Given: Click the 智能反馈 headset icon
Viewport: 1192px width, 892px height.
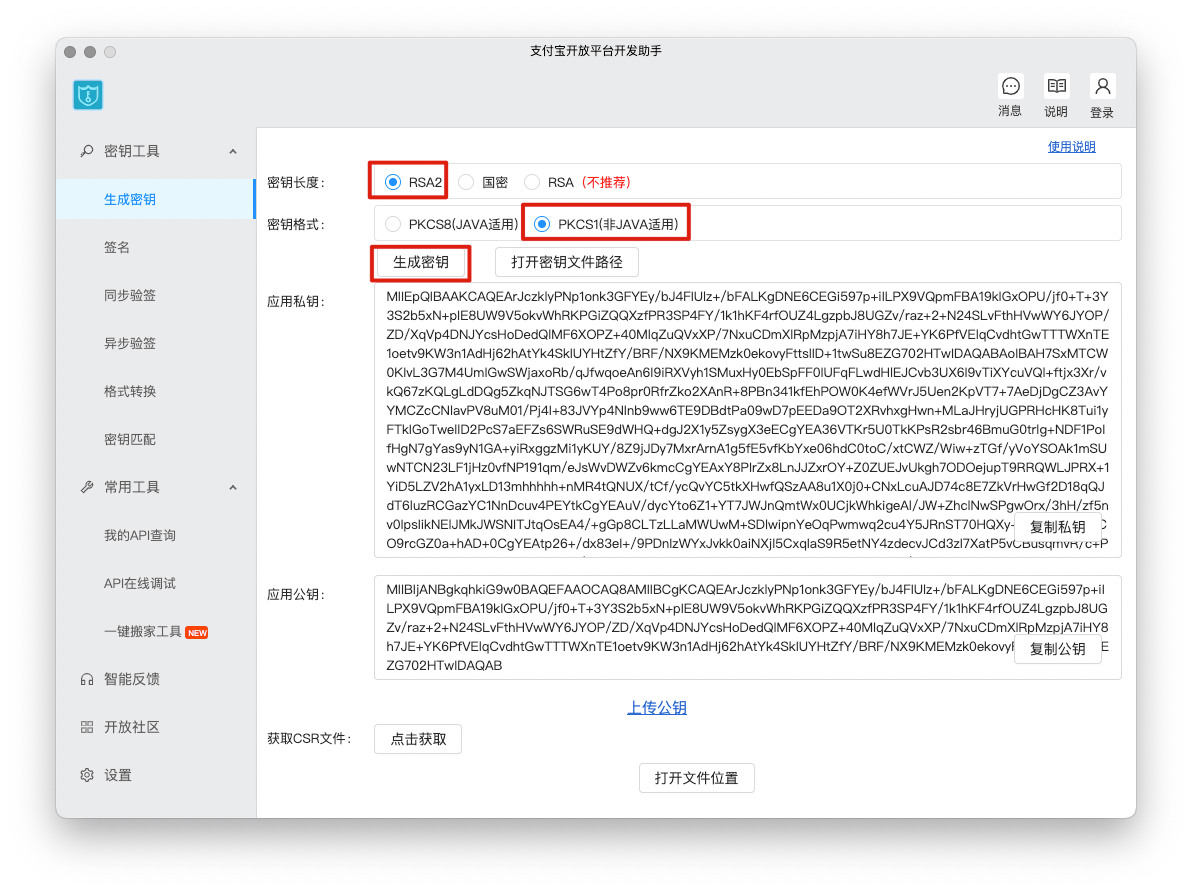Looking at the screenshot, I should [x=87, y=679].
